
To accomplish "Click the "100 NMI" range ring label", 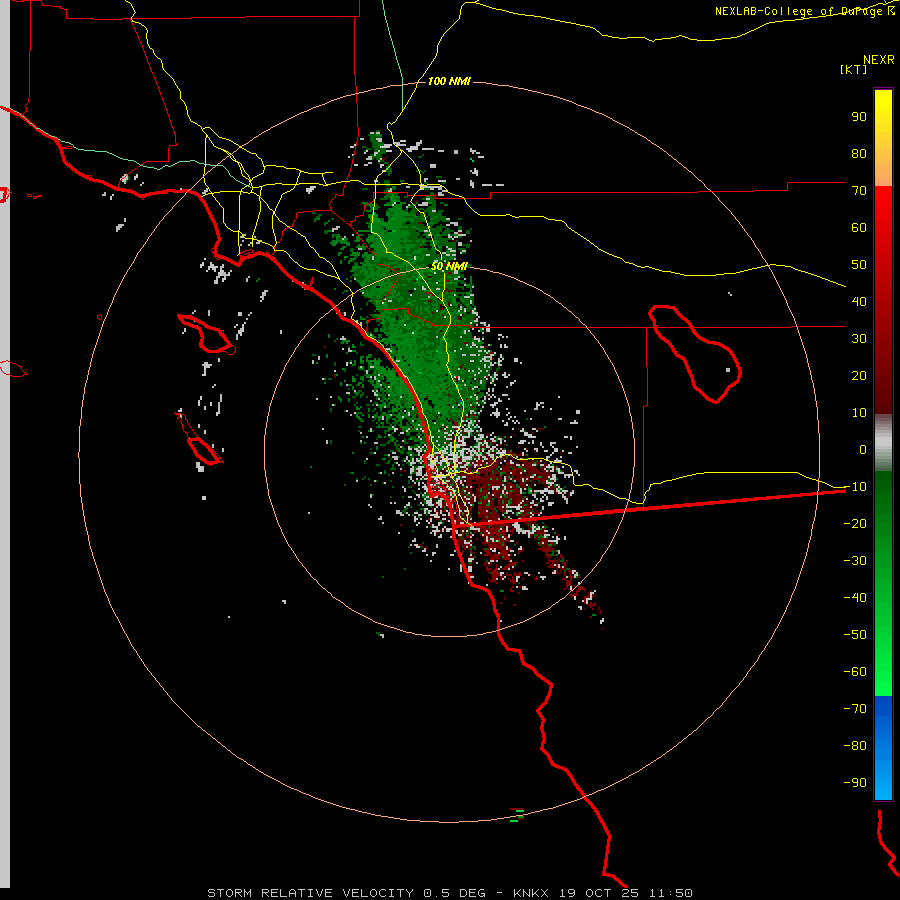I will (x=449, y=82).
